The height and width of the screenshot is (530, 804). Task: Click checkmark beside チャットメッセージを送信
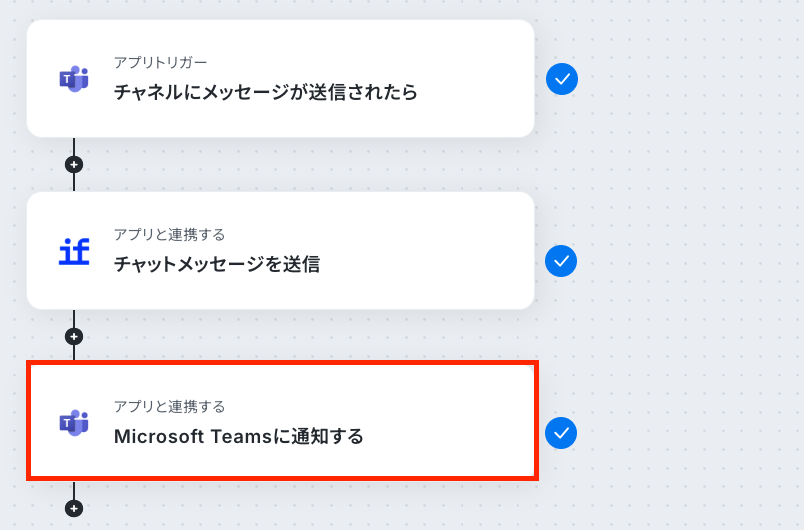point(561,261)
